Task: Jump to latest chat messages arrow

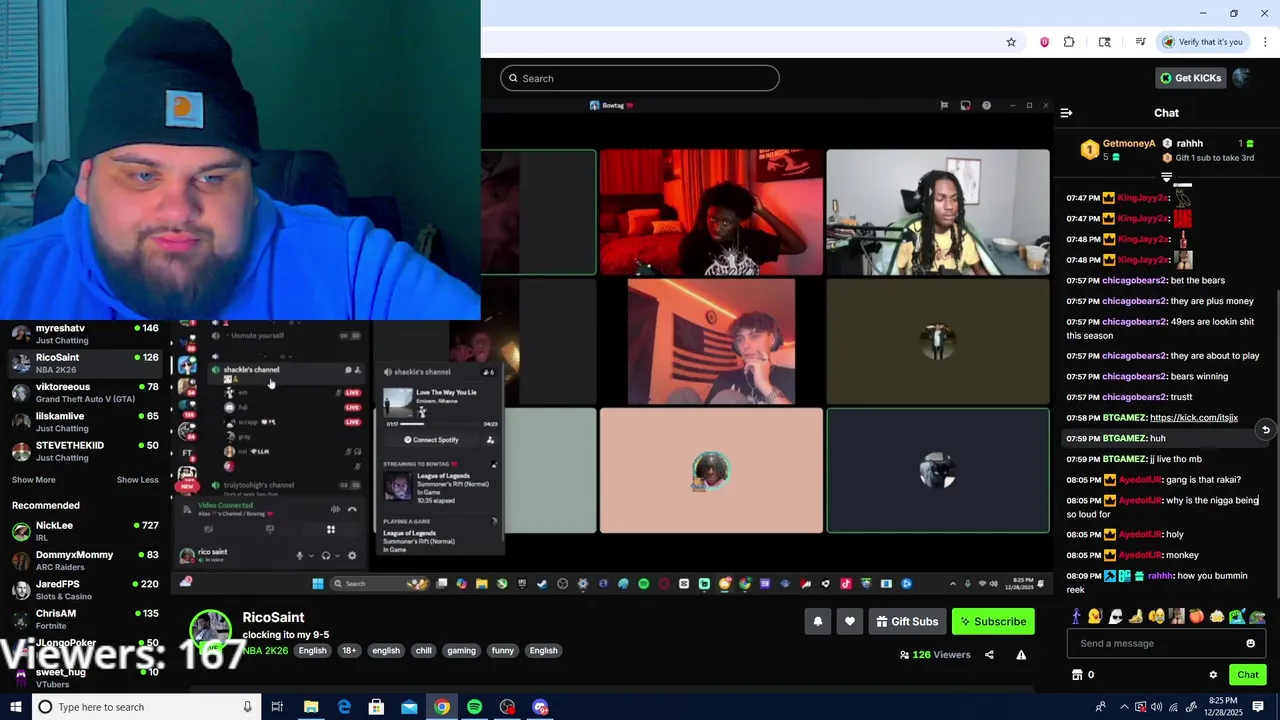Action: click(x=1265, y=430)
